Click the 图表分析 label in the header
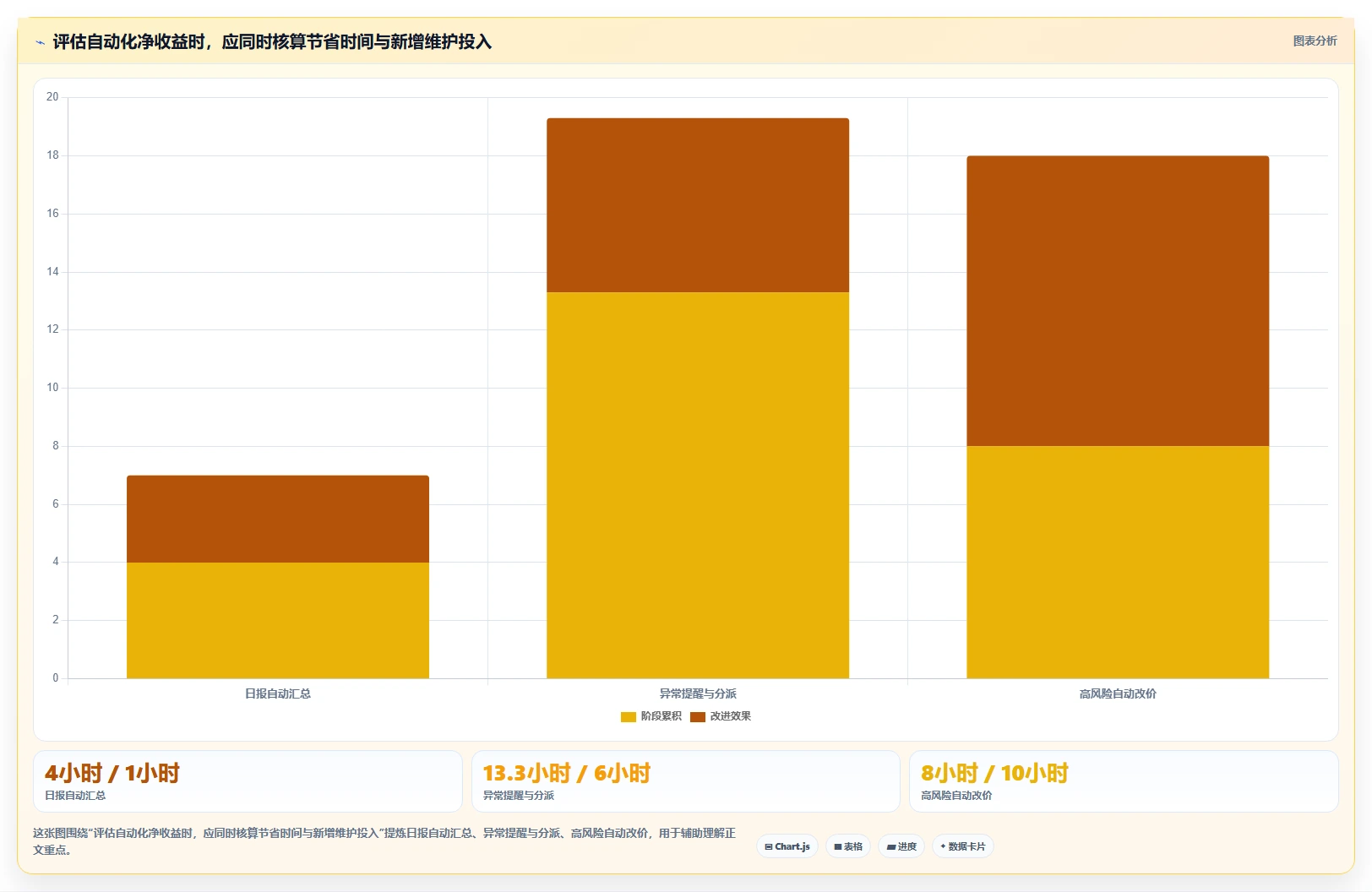This screenshot has height=892, width=1372. (1315, 41)
